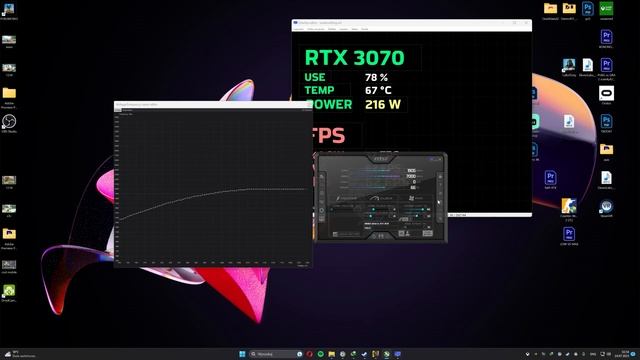Open the Windows Start menu

click(242, 354)
